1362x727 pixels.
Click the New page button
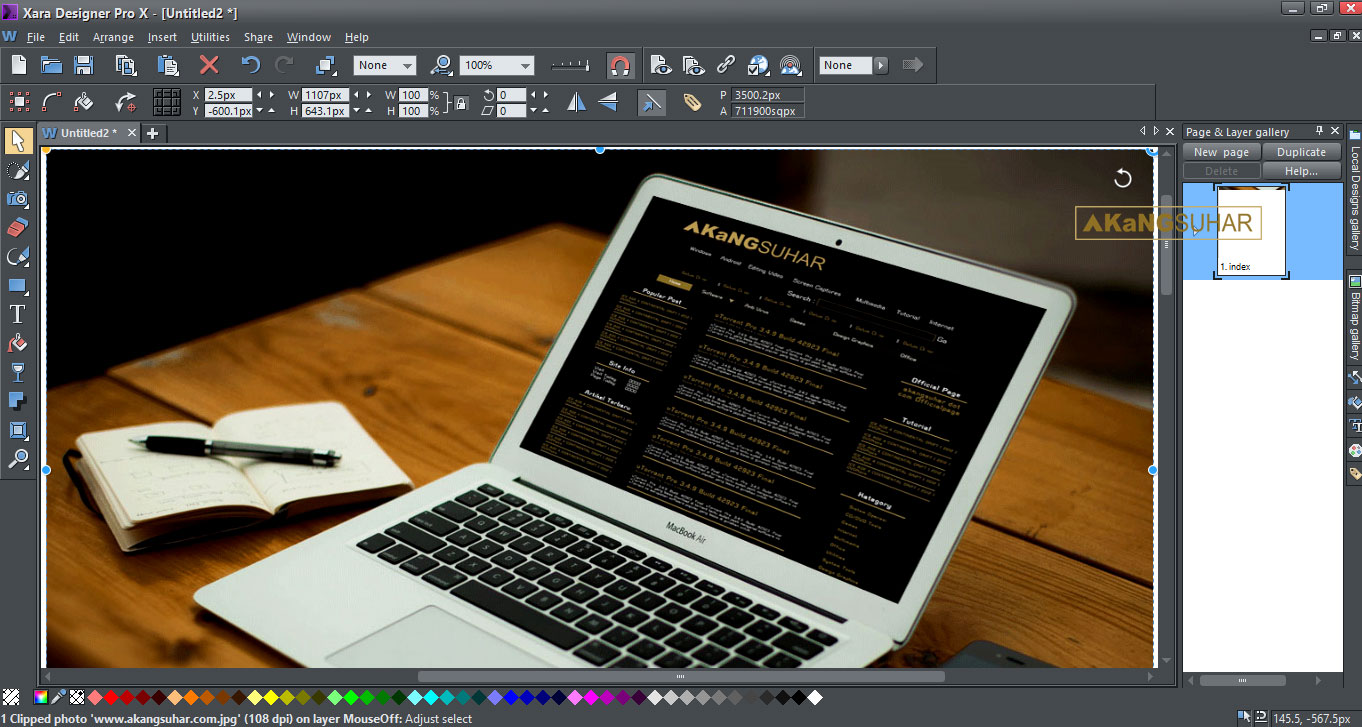[1222, 152]
